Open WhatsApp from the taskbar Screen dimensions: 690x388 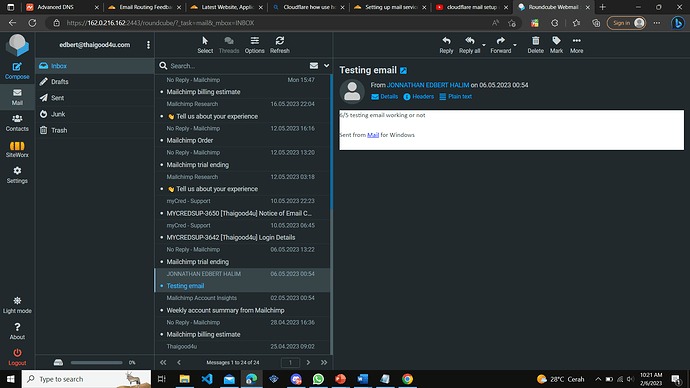click(x=318, y=379)
